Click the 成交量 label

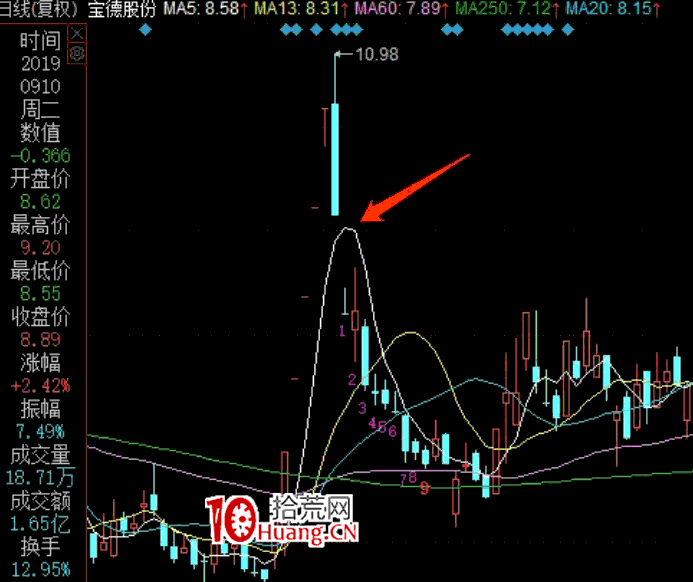pyautogui.click(x=40, y=455)
